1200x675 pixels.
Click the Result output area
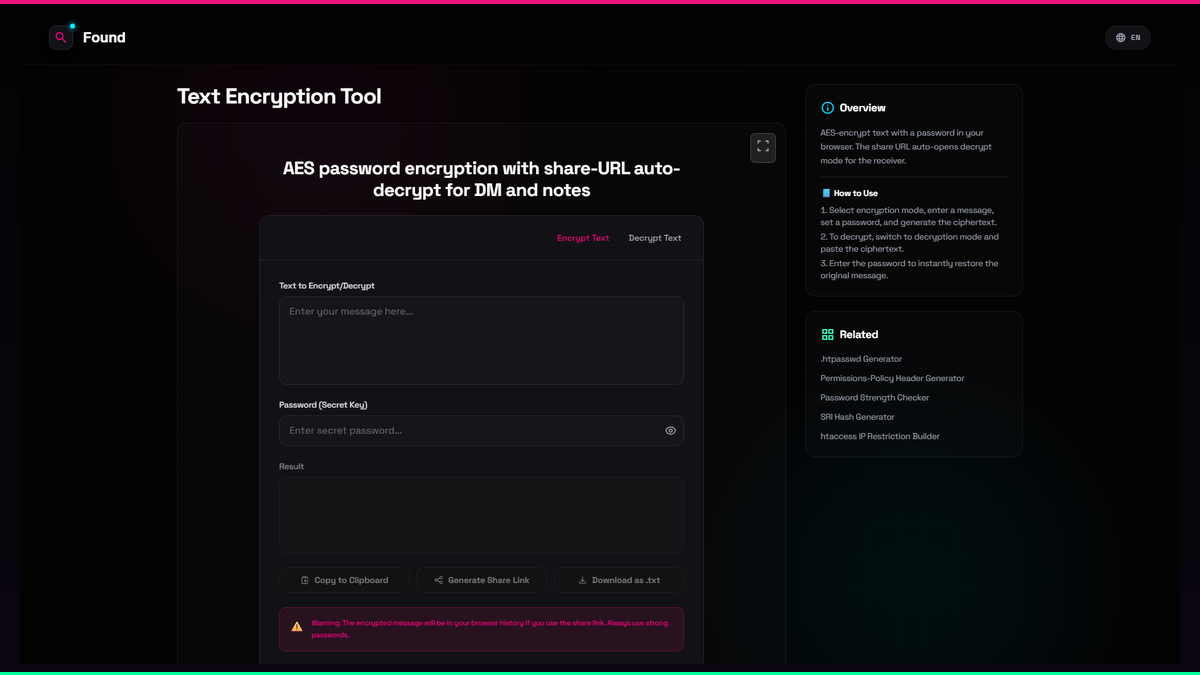click(x=481, y=515)
